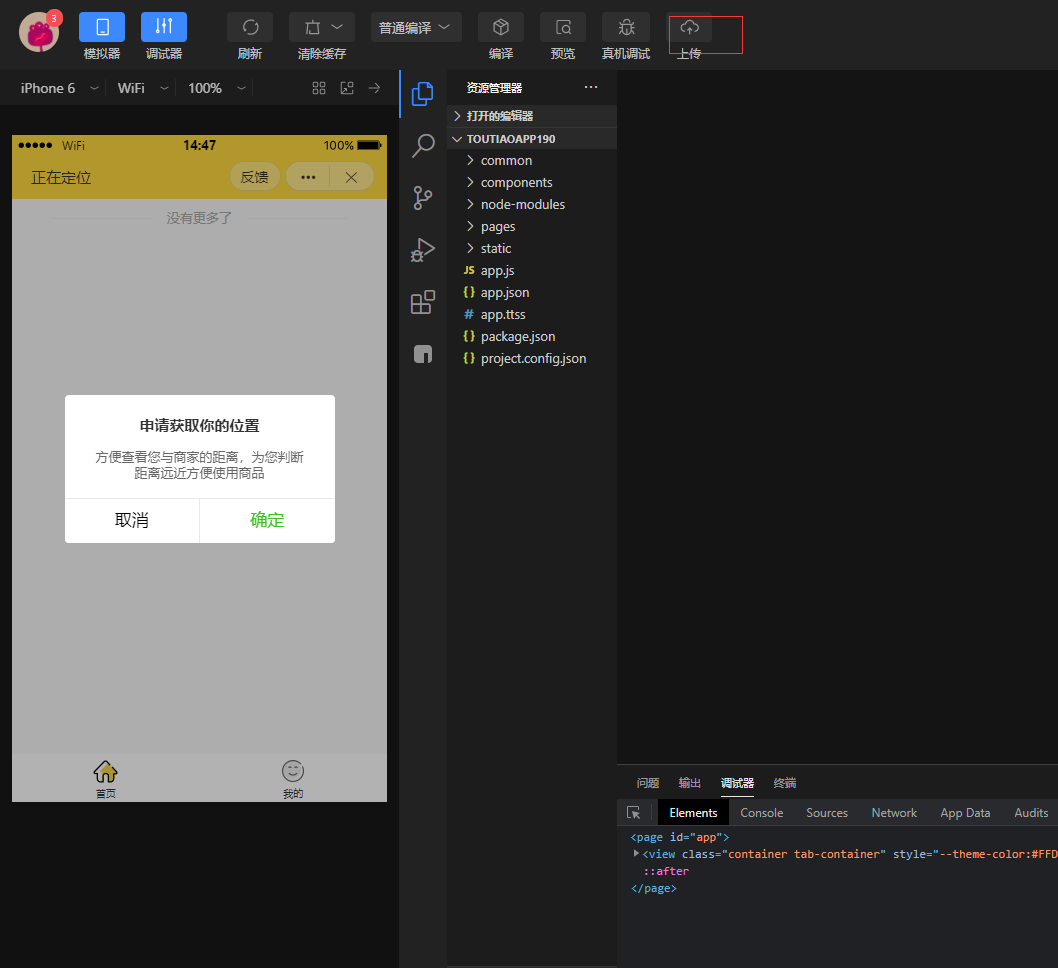Click the bottom icon in the activity bar
The height and width of the screenshot is (968, 1058).
coord(423,354)
